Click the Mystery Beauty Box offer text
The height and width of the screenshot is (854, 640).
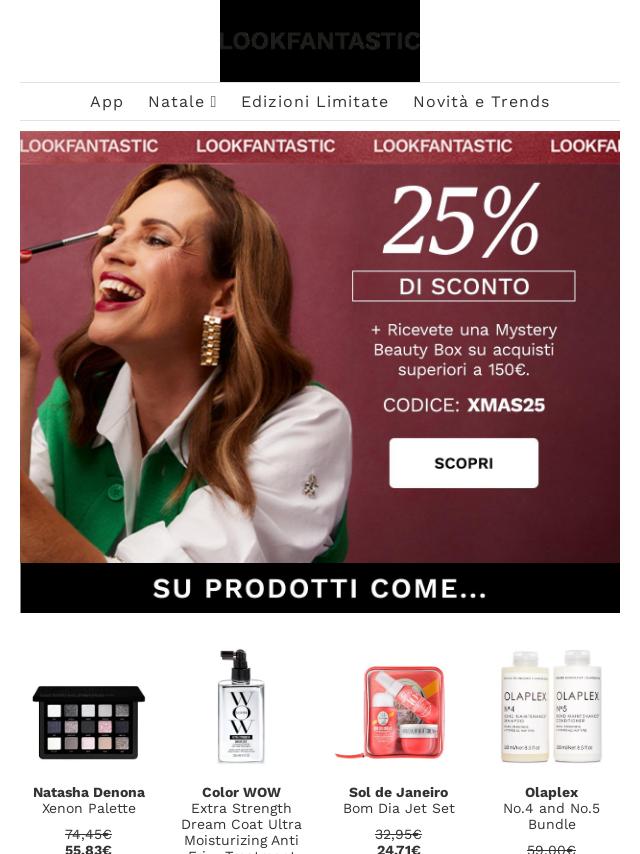pos(464,350)
